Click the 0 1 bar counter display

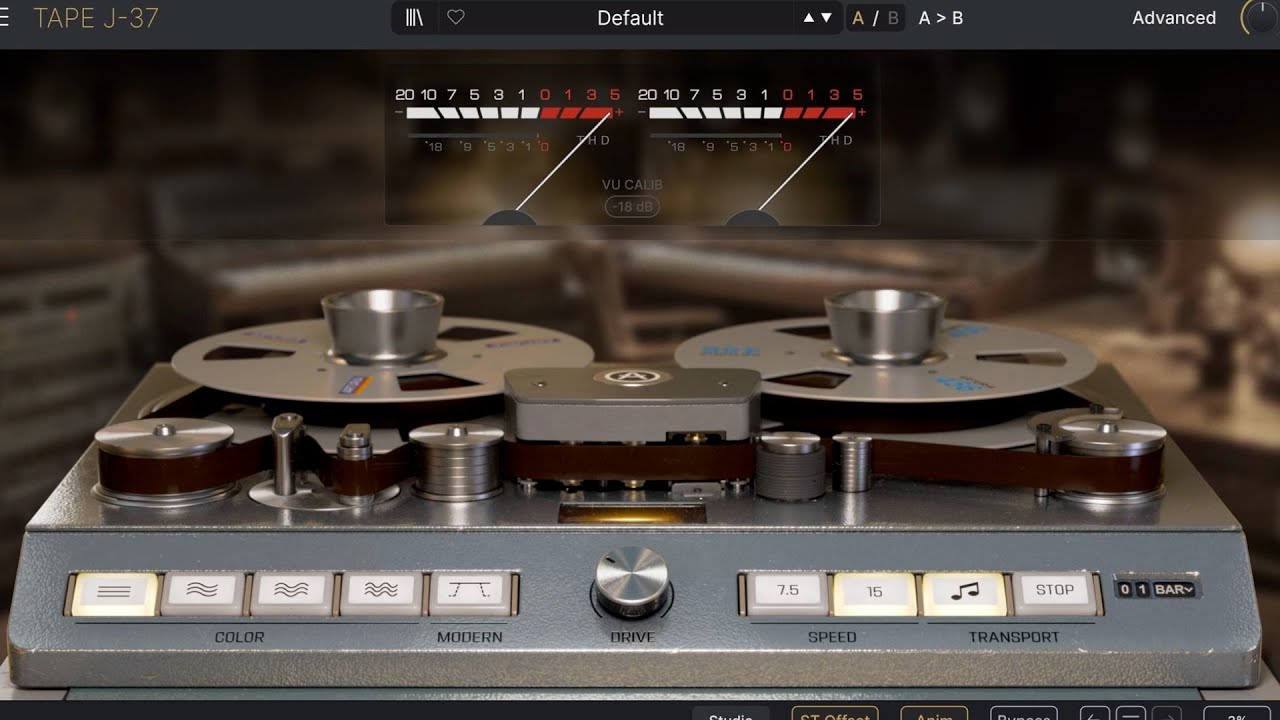pyautogui.click(x=1133, y=589)
